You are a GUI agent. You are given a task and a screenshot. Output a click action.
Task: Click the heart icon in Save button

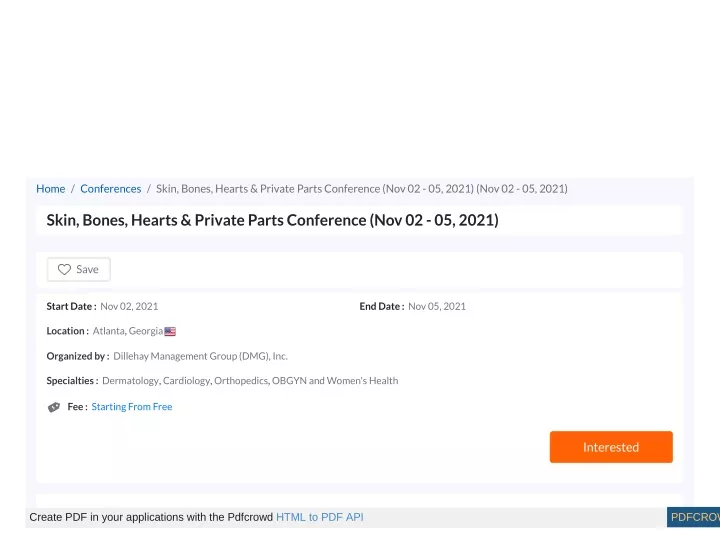[x=64, y=270]
